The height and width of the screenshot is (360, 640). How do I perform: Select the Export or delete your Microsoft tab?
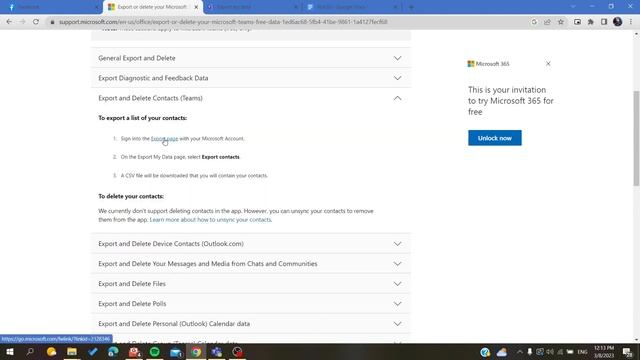[153, 7]
